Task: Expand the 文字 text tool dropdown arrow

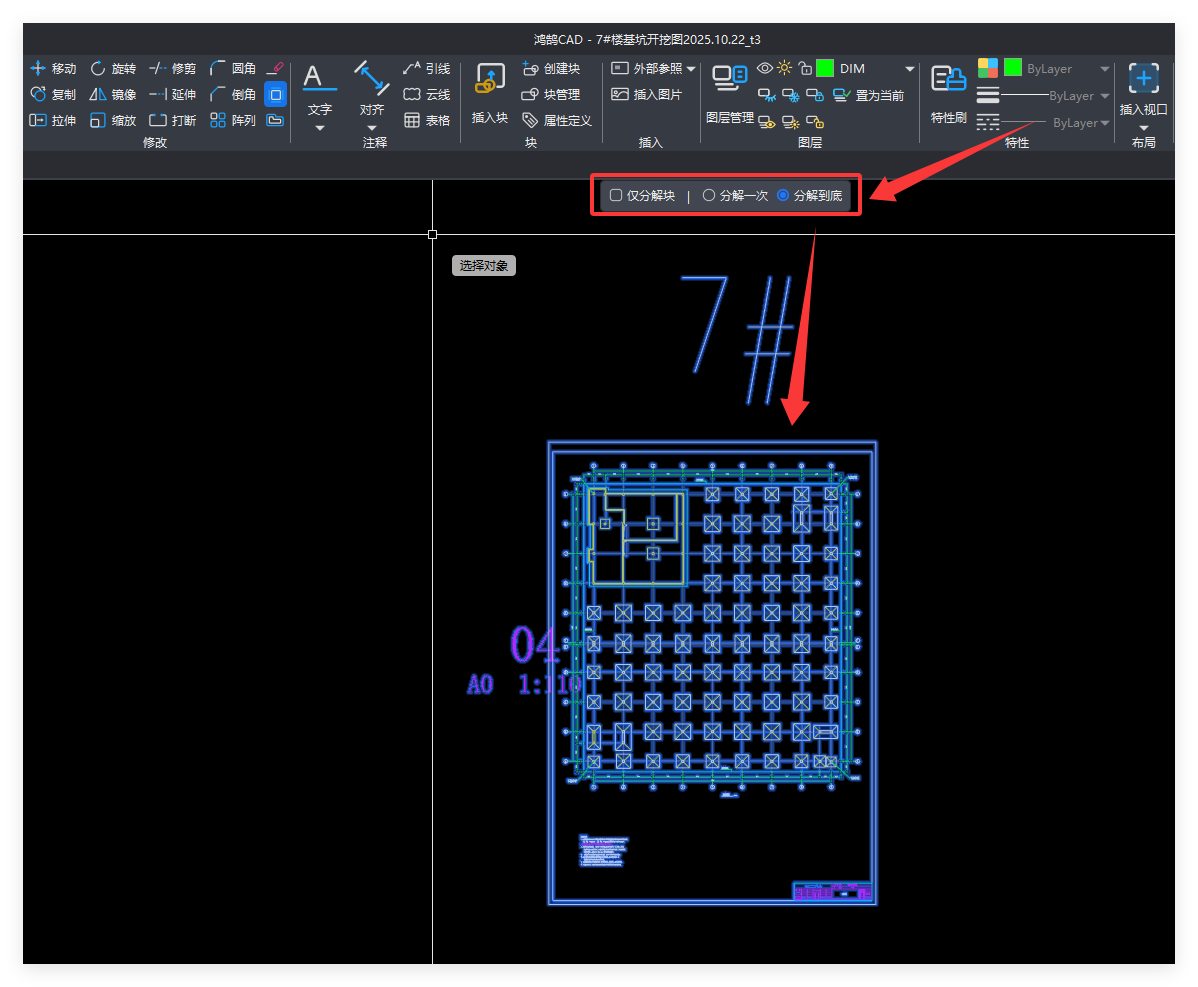Action: coord(320,128)
